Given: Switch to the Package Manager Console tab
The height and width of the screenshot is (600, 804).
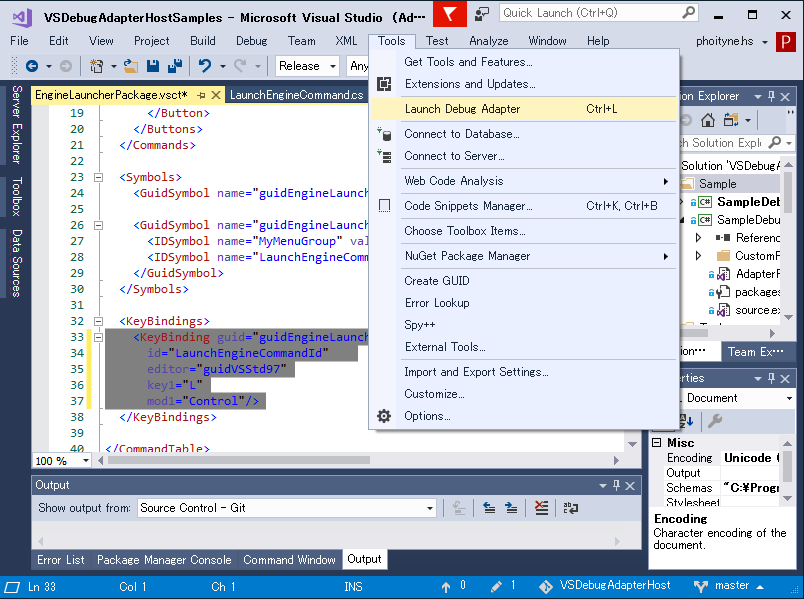Looking at the screenshot, I should tap(164, 559).
